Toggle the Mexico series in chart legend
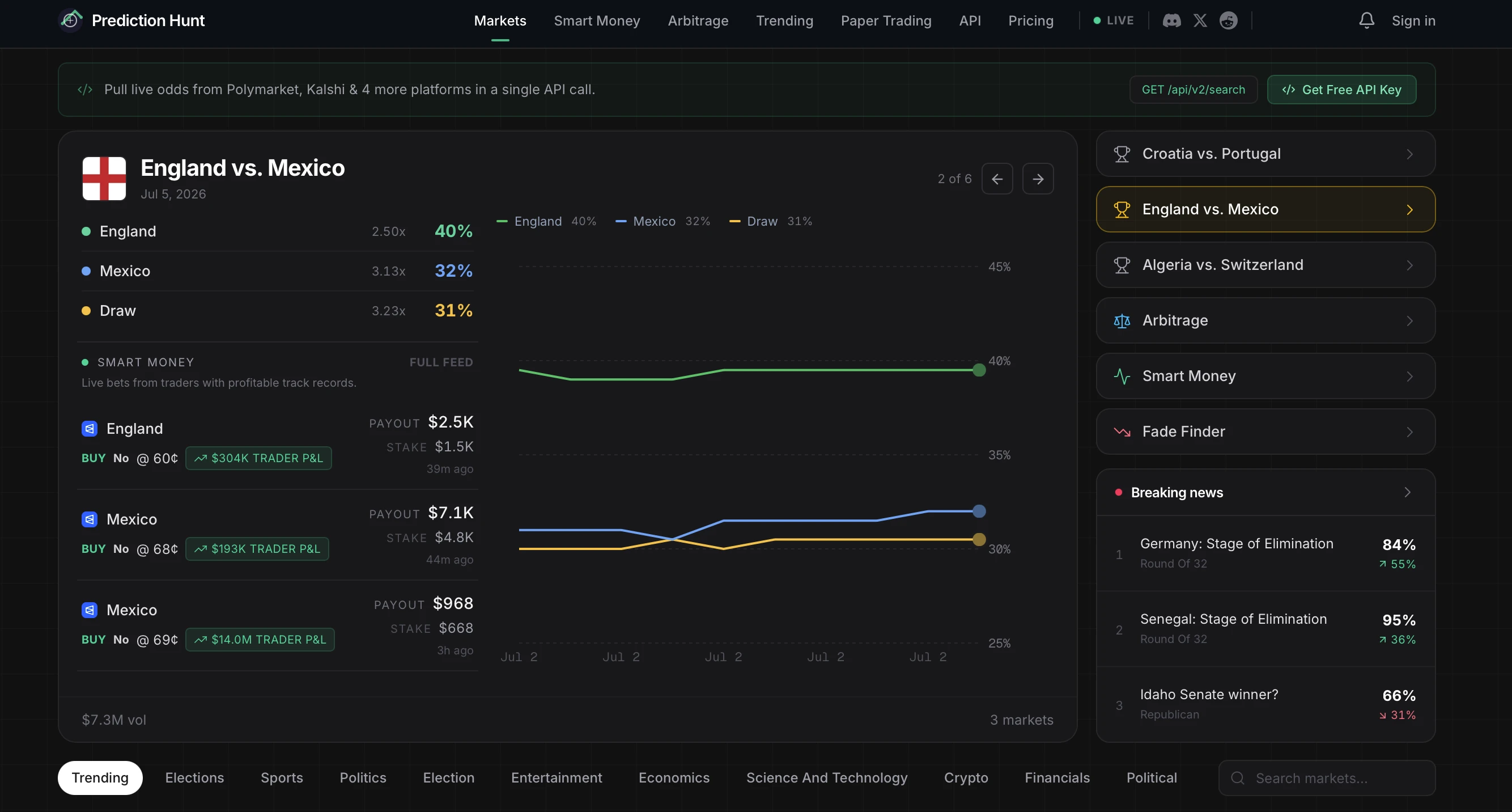This screenshot has height=812, width=1512. (x=662, y=221)
